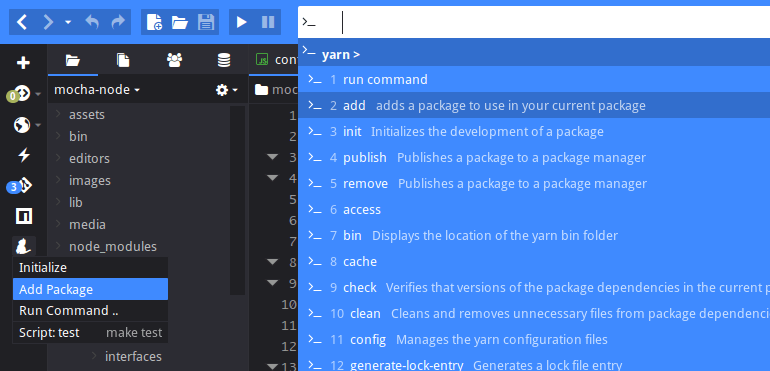This screenshot has height=371, width=770.
Task: Click the open file folder icon
Action: [180, 22]
